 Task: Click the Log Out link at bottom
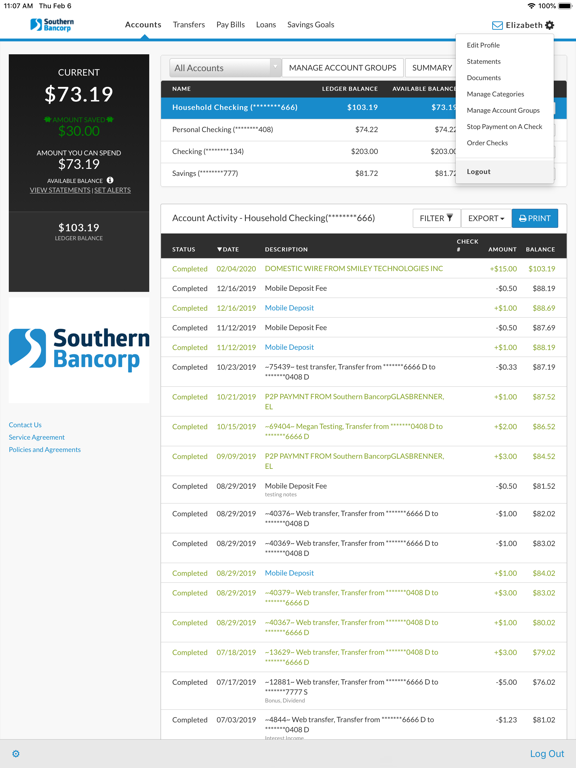pyautogui.click(x=547, y=754)
